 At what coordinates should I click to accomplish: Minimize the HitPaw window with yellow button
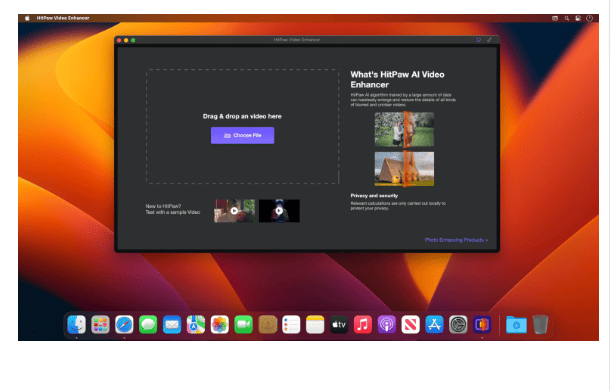pyautogui.click(x=126, y=40)
